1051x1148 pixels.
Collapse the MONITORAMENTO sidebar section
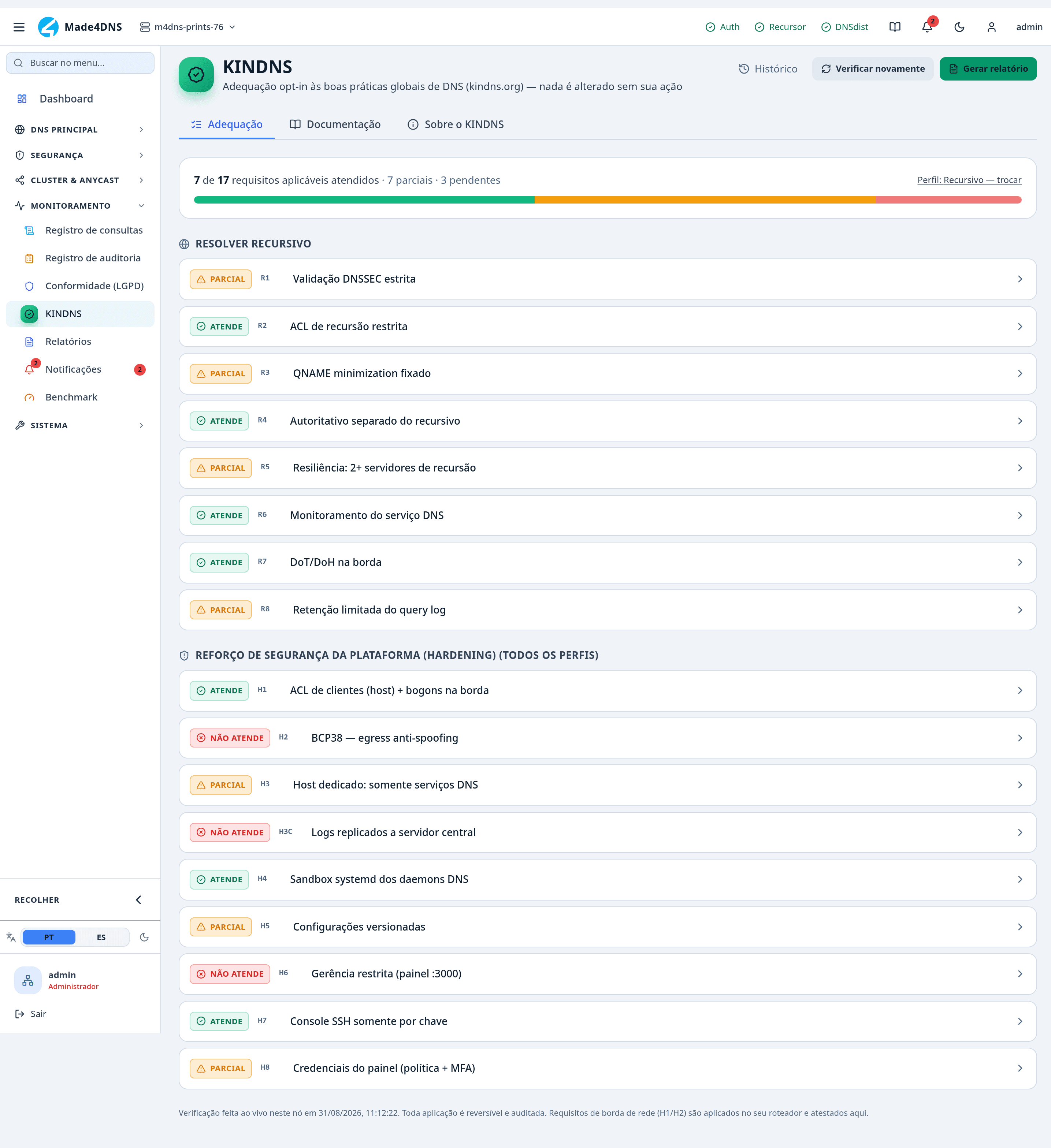[80, 206]
